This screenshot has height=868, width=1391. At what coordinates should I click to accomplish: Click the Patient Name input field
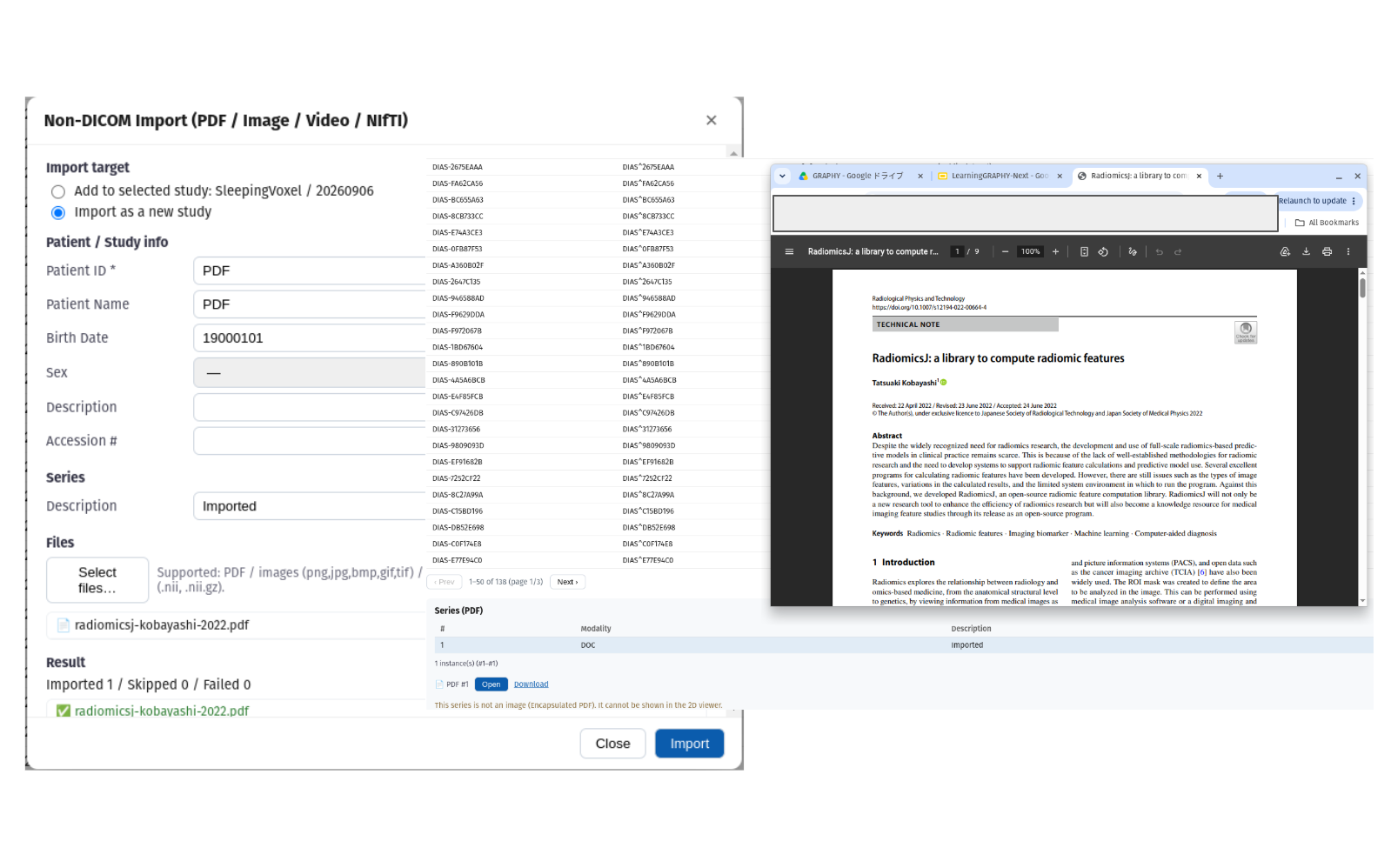[x=310, y=304]
